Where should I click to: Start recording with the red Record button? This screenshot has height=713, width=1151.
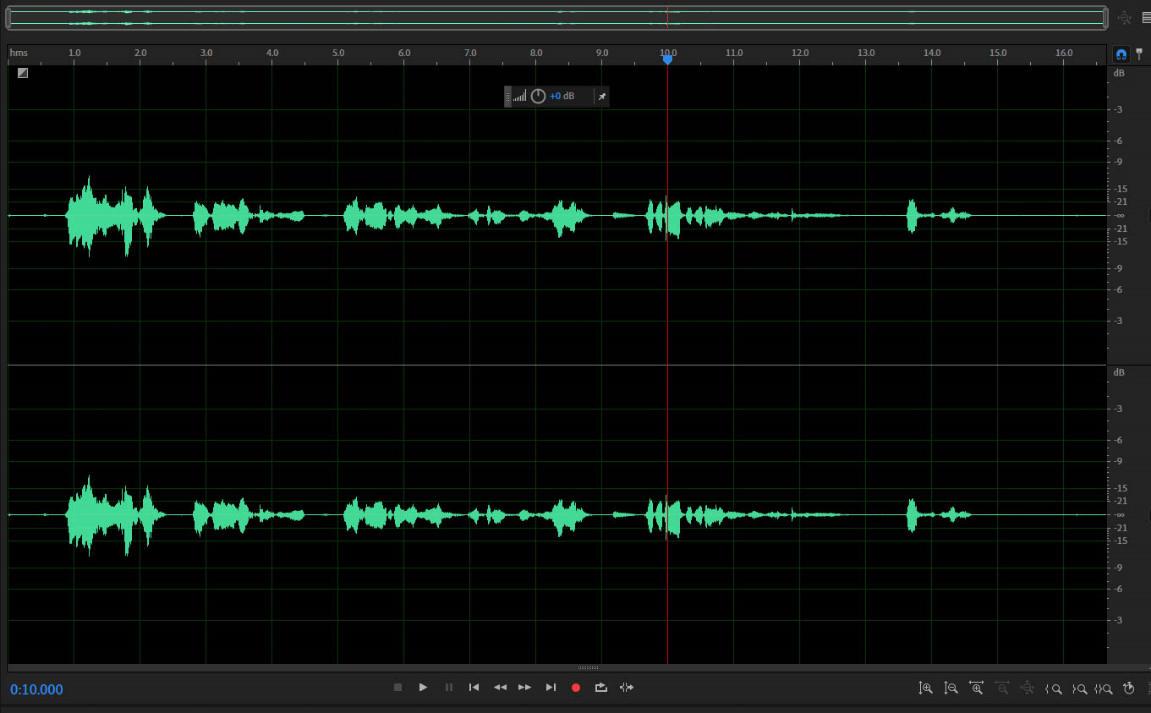pyautogui.click(x=576, y=688)
